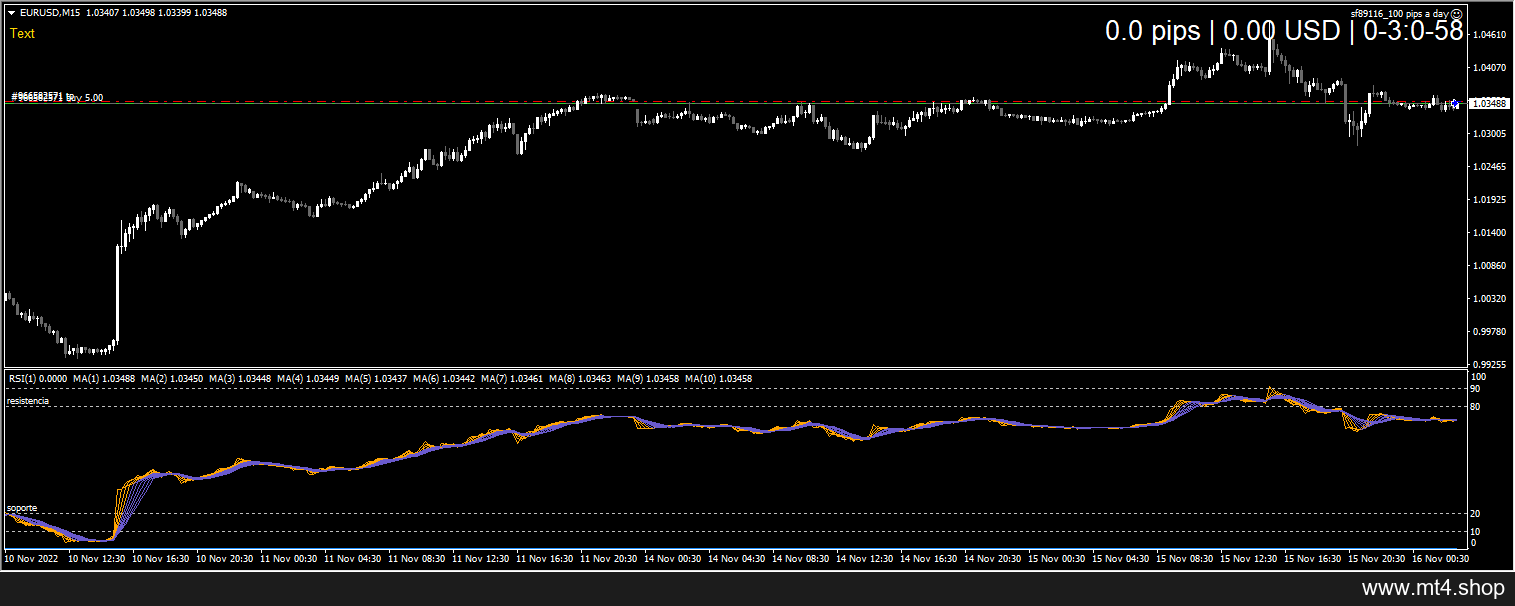Click the current price tag 1.03488

click(x=1489, y=103)
